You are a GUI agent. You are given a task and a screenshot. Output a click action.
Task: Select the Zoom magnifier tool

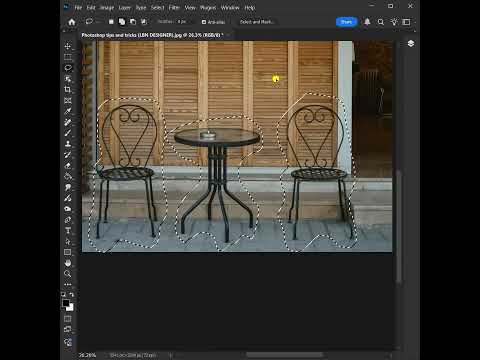click(x=68, y=274)
